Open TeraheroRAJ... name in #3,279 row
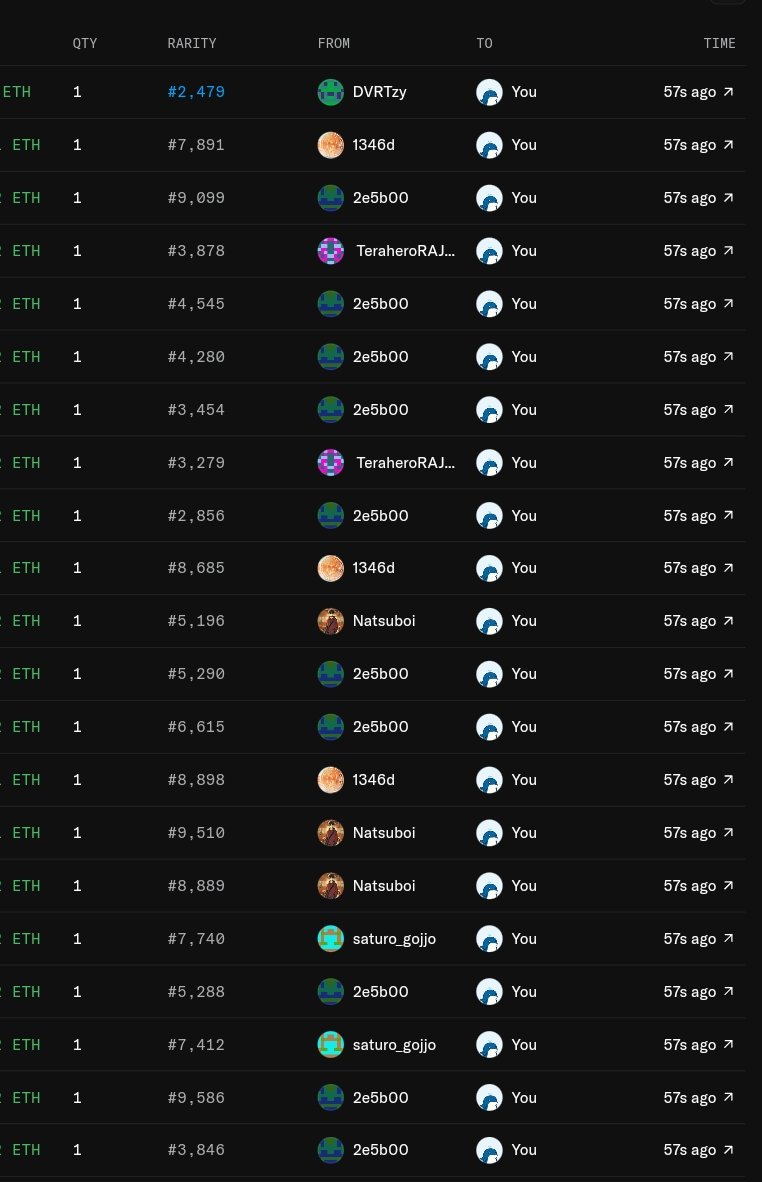Viewport: 762px width, 1182px height. 405,463
